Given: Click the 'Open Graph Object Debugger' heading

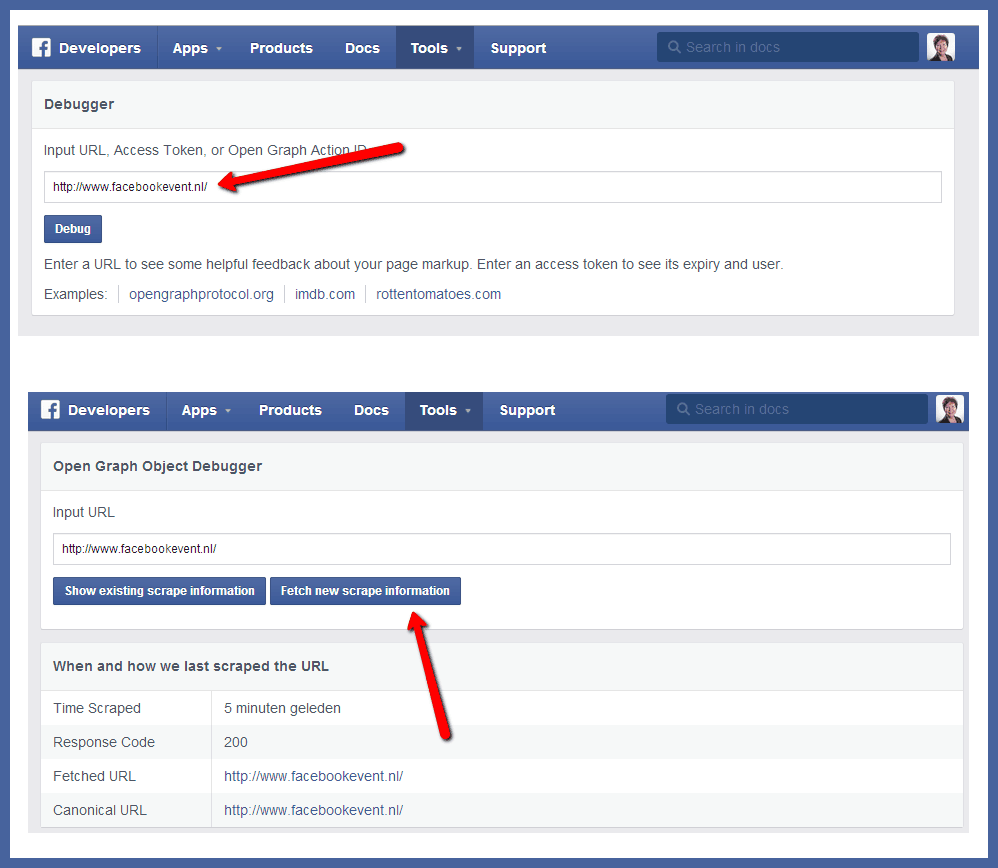Looking at the screenshot, I should point(157,466).
